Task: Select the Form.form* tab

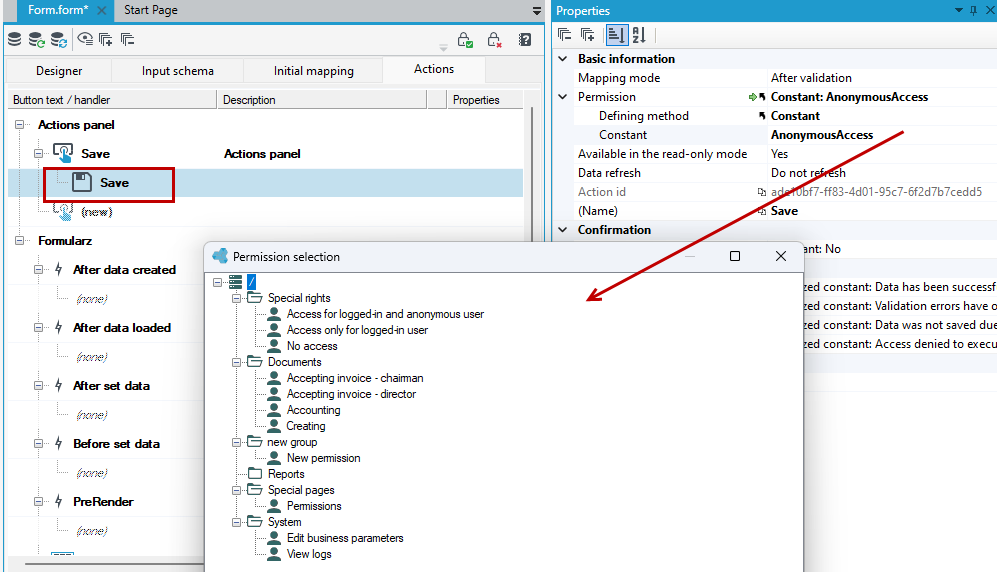Action: click(x=58, y=10)
